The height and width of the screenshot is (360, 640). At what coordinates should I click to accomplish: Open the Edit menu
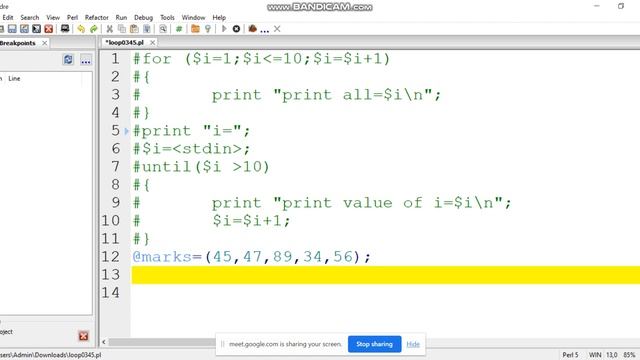[x=8, y=18]
